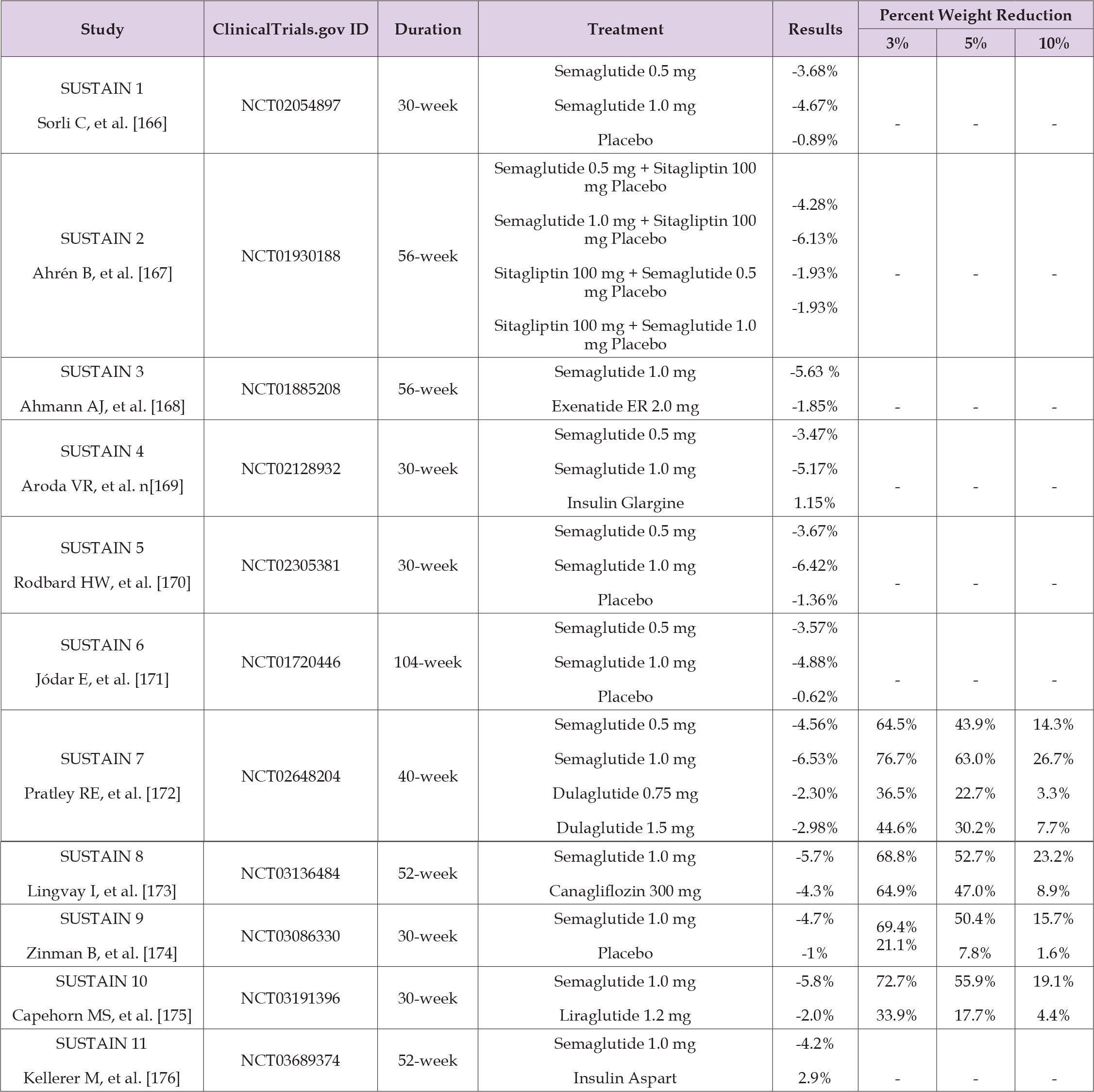Click trial ID NCT02648204
1094x1092 pixels.
(290, 777)
